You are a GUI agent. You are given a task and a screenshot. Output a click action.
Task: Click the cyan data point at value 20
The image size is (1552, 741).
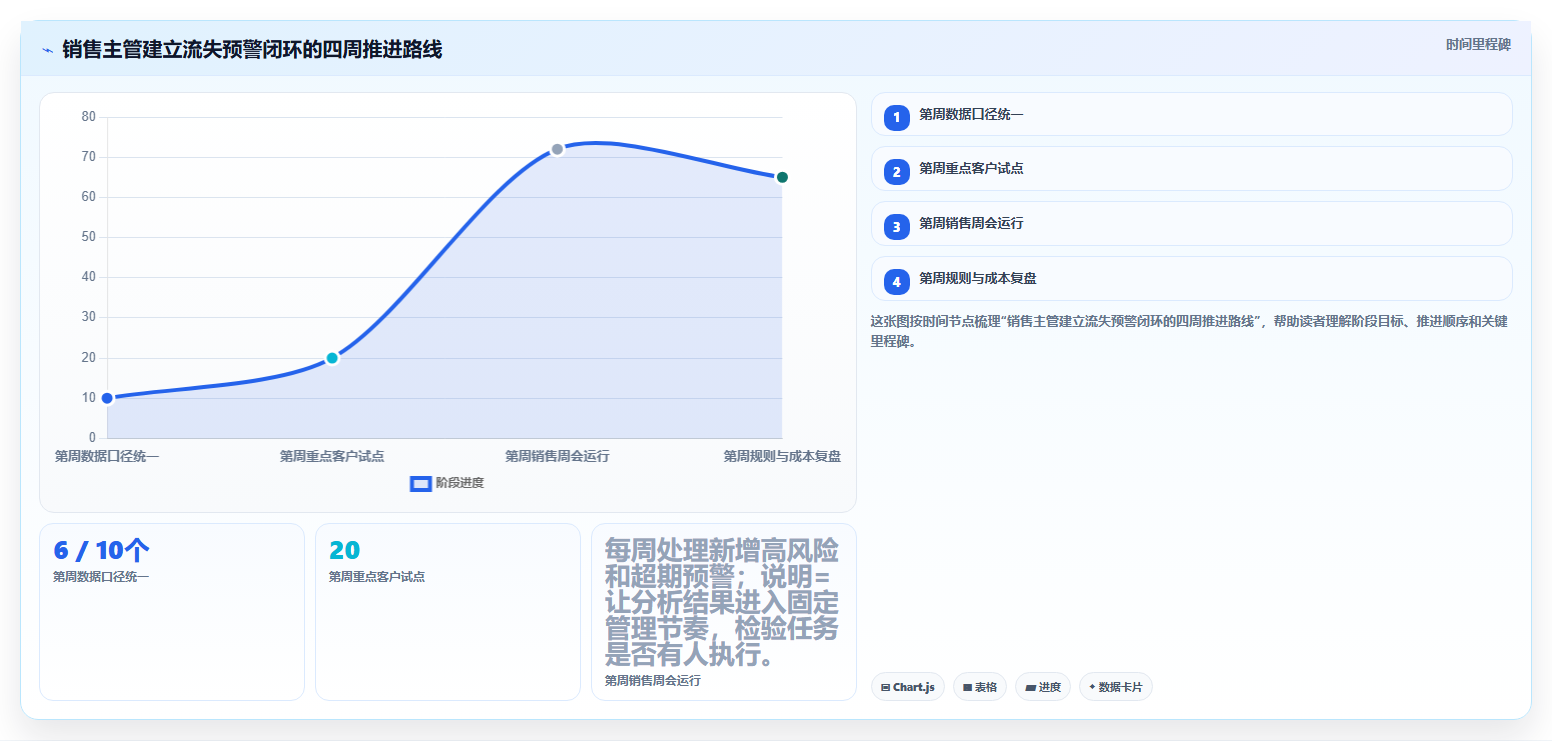click(x=332, y=358)
